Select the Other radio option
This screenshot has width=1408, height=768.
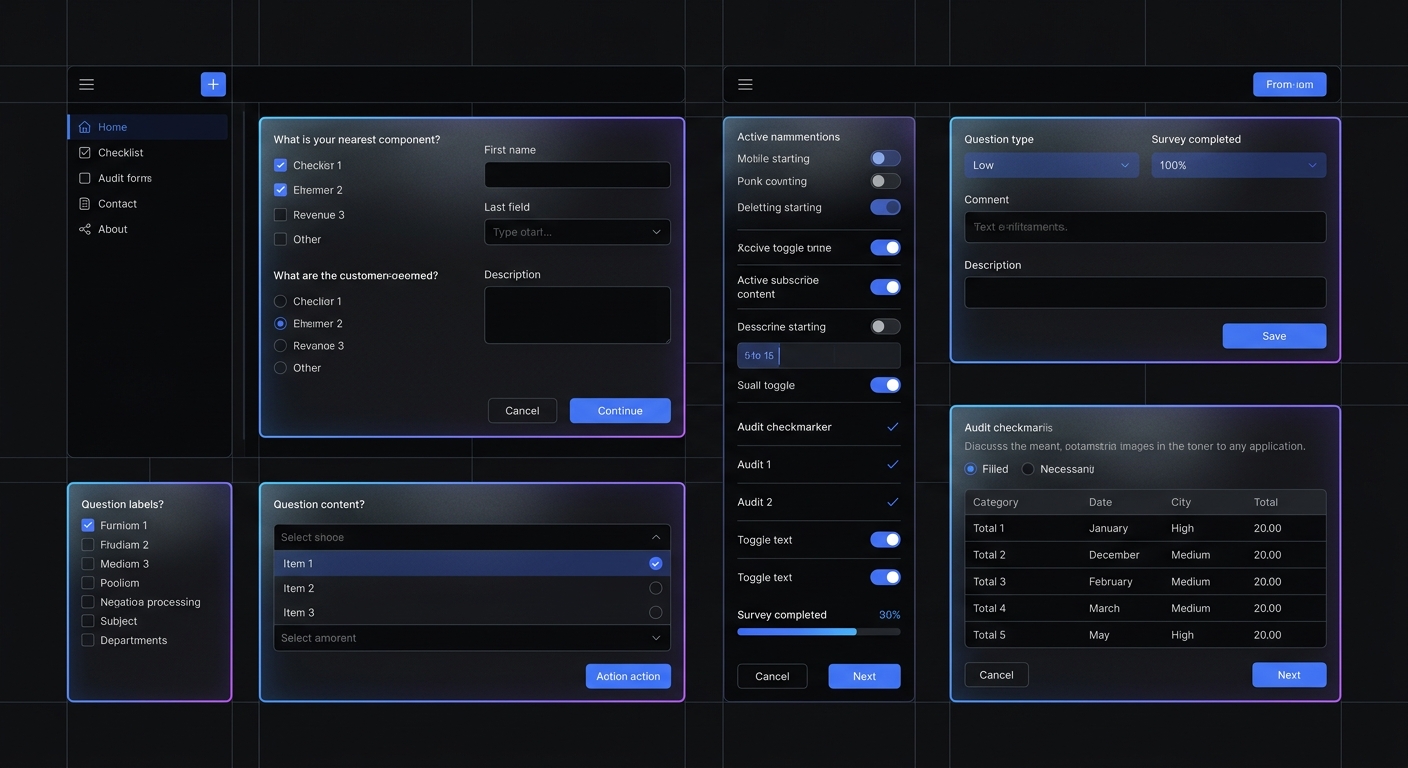tap(280, 368)
